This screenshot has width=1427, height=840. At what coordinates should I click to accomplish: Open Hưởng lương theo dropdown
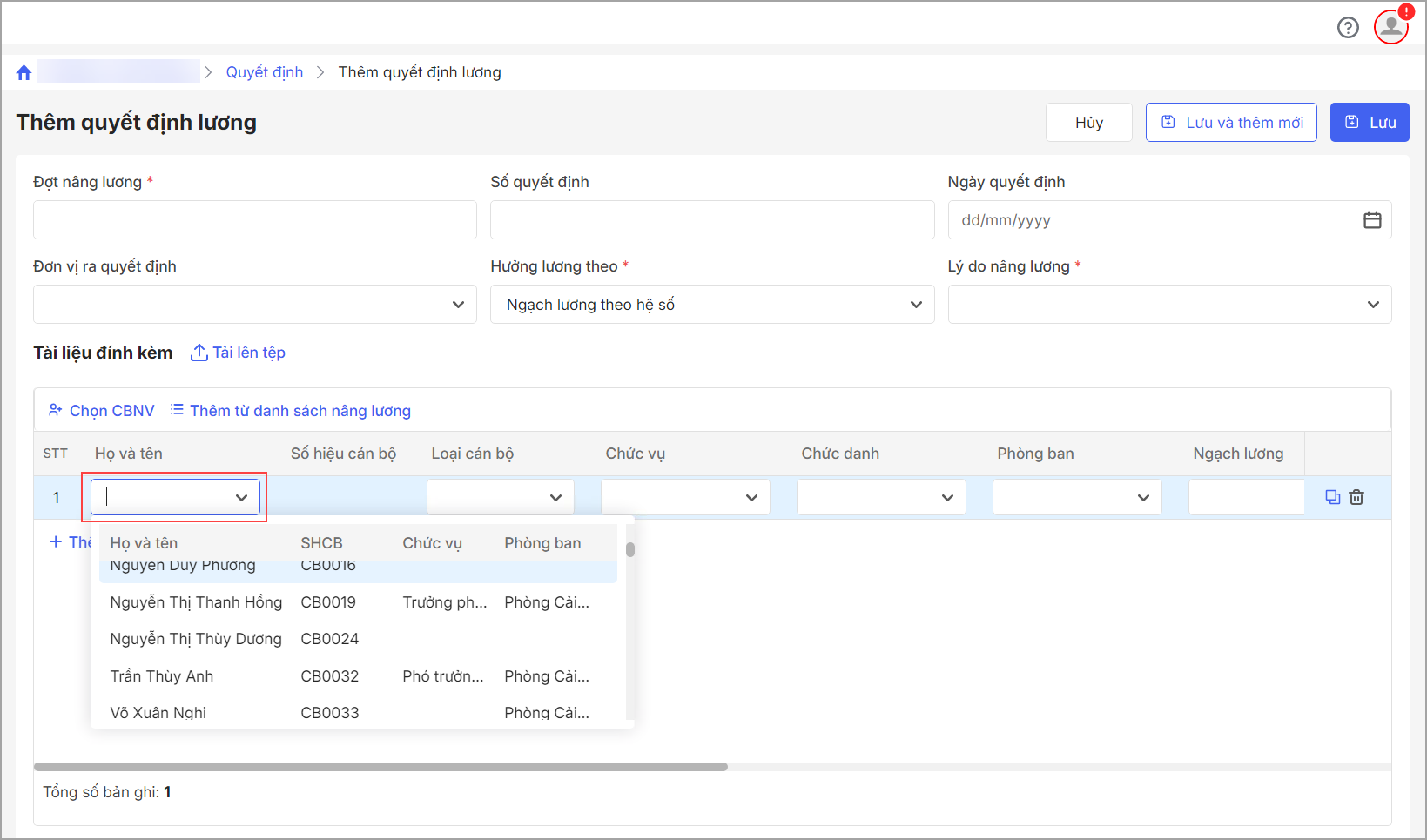711,305
